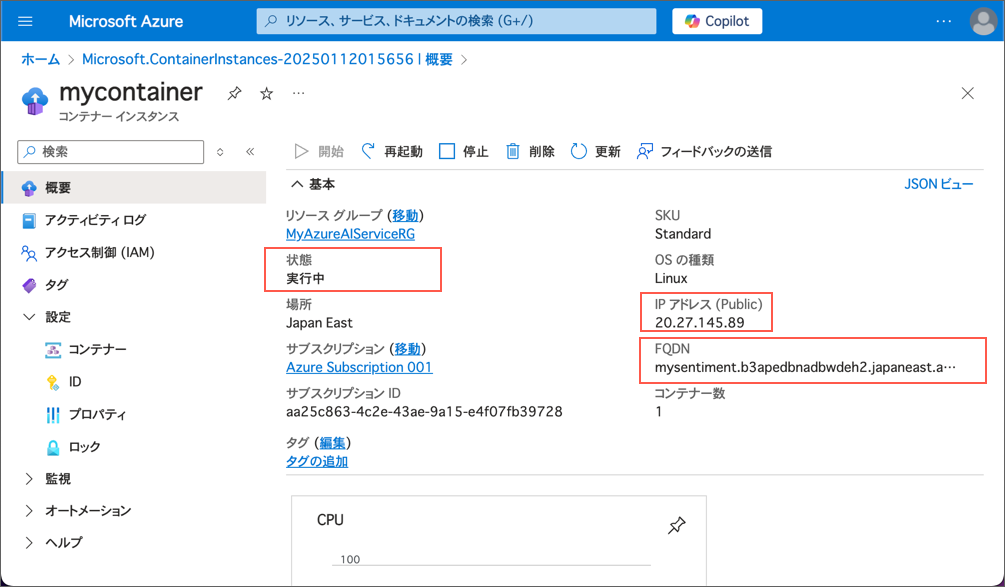Collapse the sidebar menu with double chevron
The height and width of the screenshot is (587, 1005).
pyautogui.click(x=250, y=152)
